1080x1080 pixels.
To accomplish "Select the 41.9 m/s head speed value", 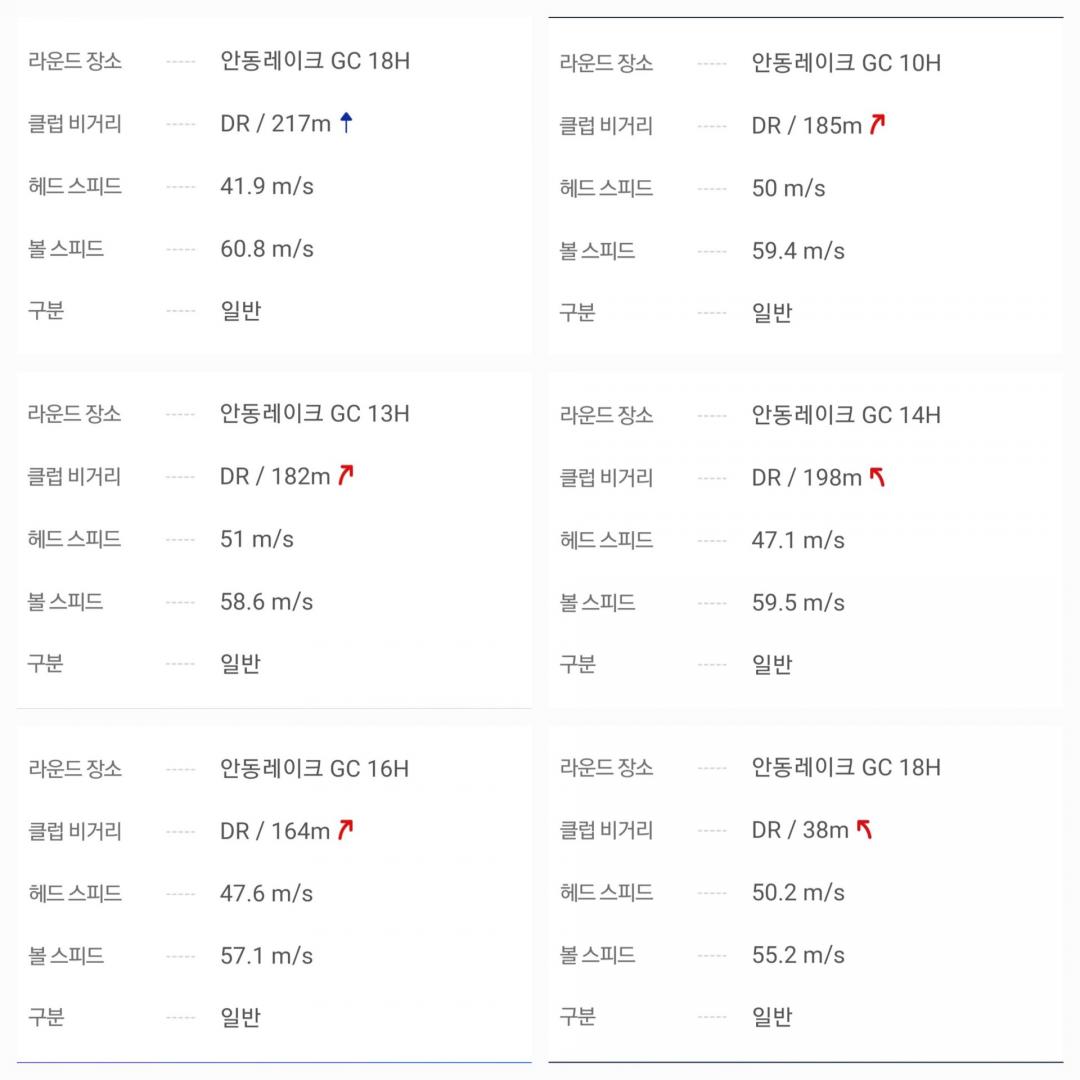I will [267, 186].
